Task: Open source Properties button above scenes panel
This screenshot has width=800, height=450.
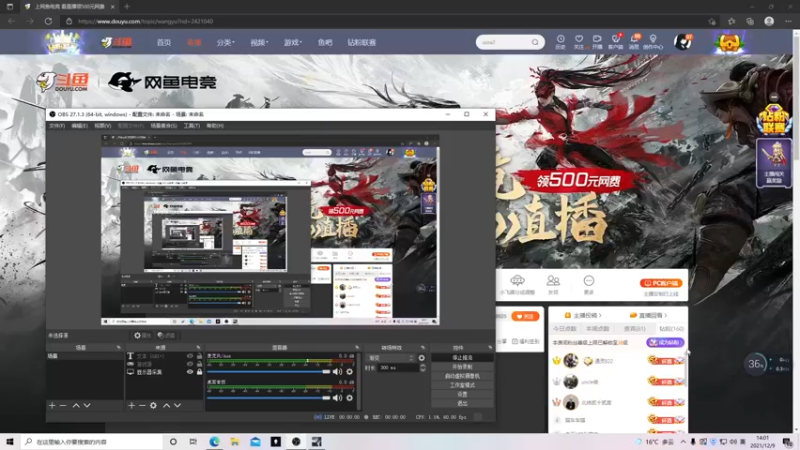Action: [x=142, y=335]
